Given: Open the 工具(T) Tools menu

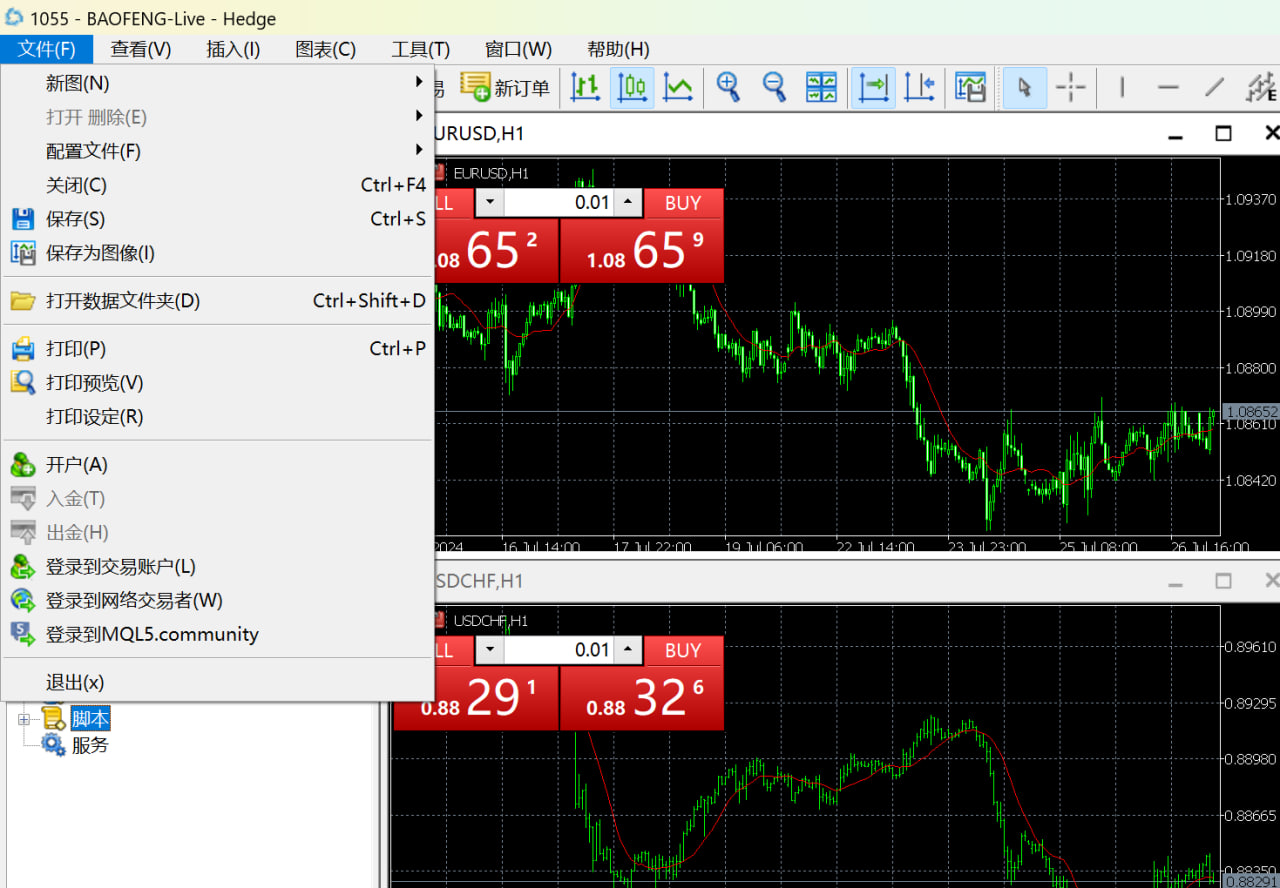Looking at the screenshot, I should click(421, 49).
